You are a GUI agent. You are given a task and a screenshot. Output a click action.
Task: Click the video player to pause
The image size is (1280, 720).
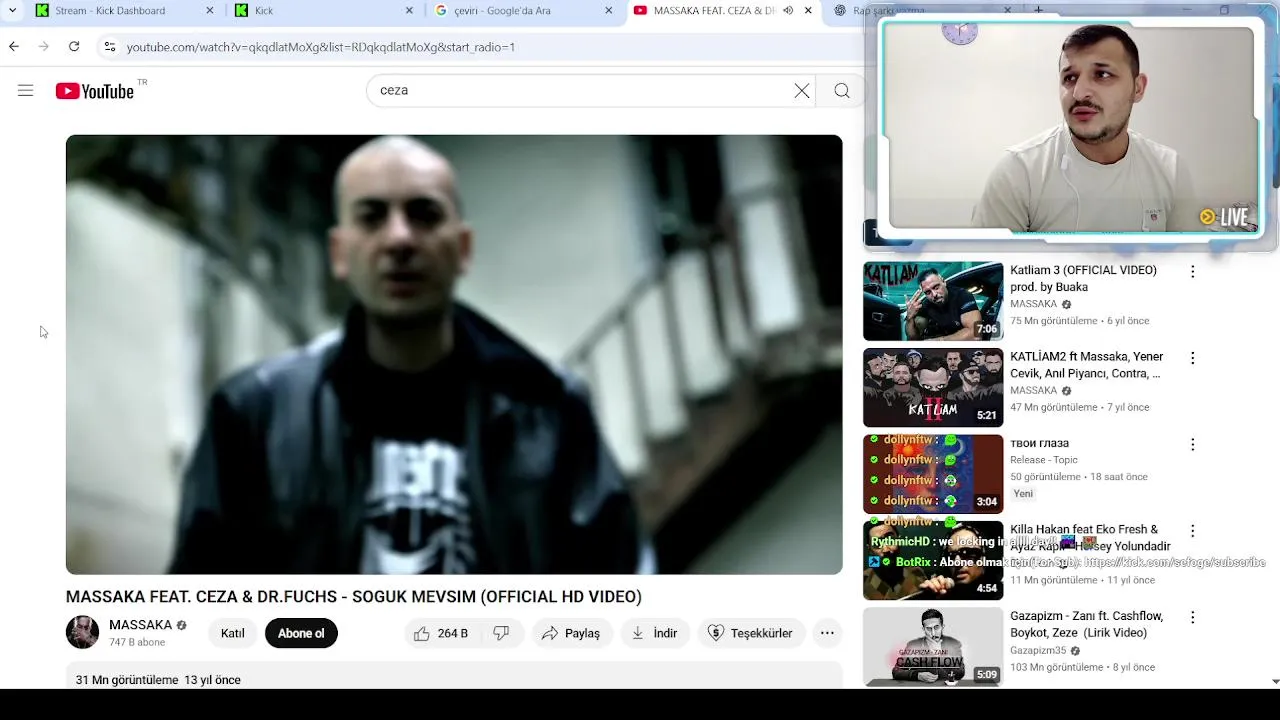pyautogui.click(x=454, y=354)
